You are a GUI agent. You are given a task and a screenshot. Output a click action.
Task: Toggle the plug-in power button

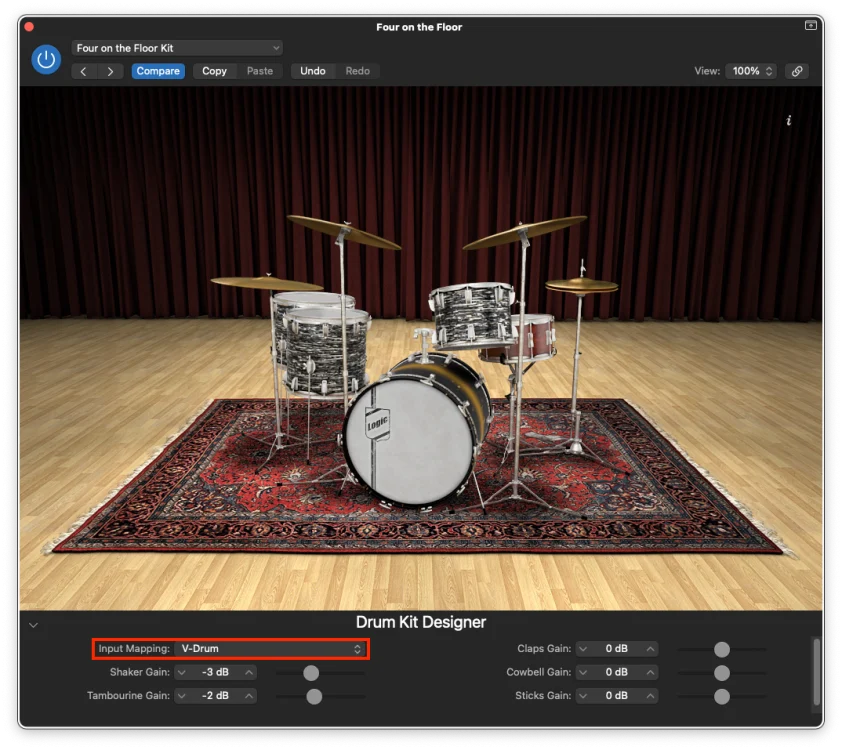46,59
